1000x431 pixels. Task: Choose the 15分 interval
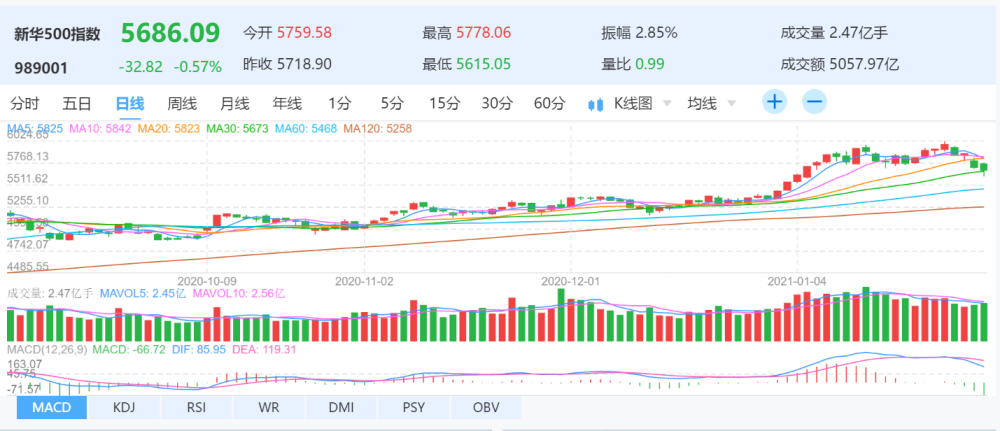(x=443, y=103)
